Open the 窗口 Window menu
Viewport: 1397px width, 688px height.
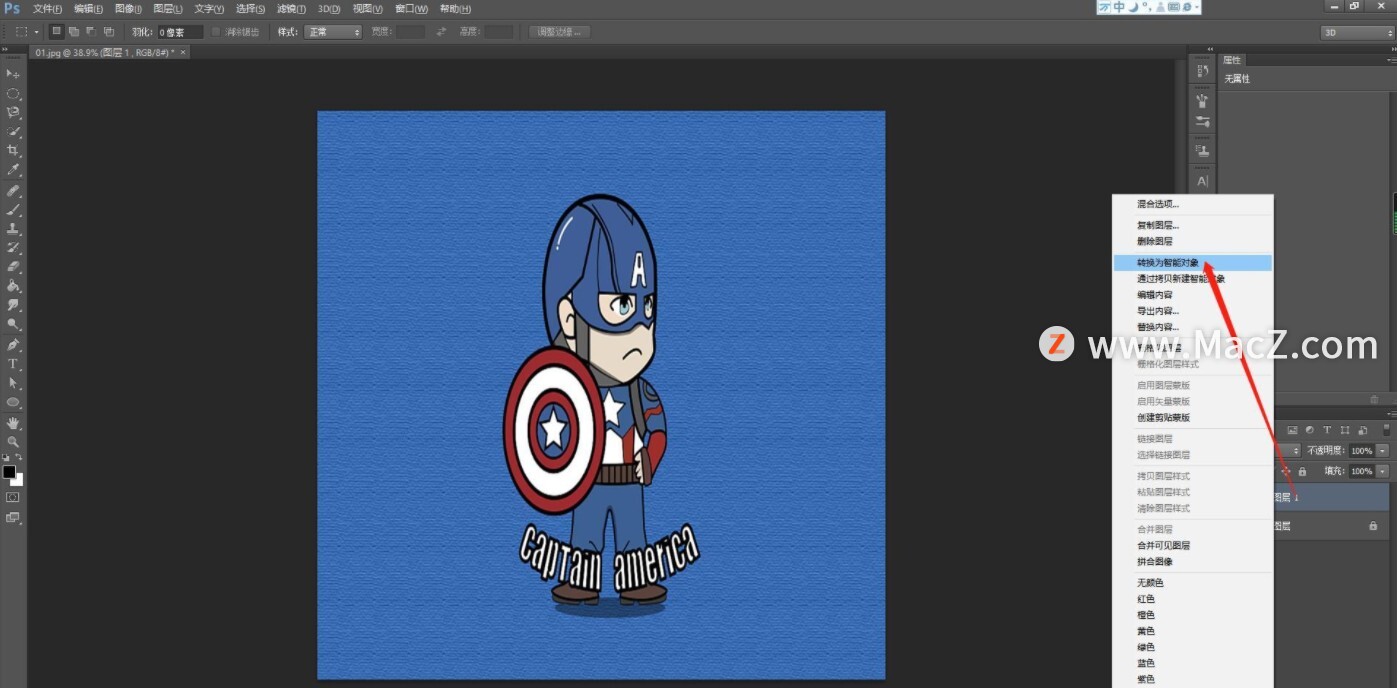[x=412, y=9]
